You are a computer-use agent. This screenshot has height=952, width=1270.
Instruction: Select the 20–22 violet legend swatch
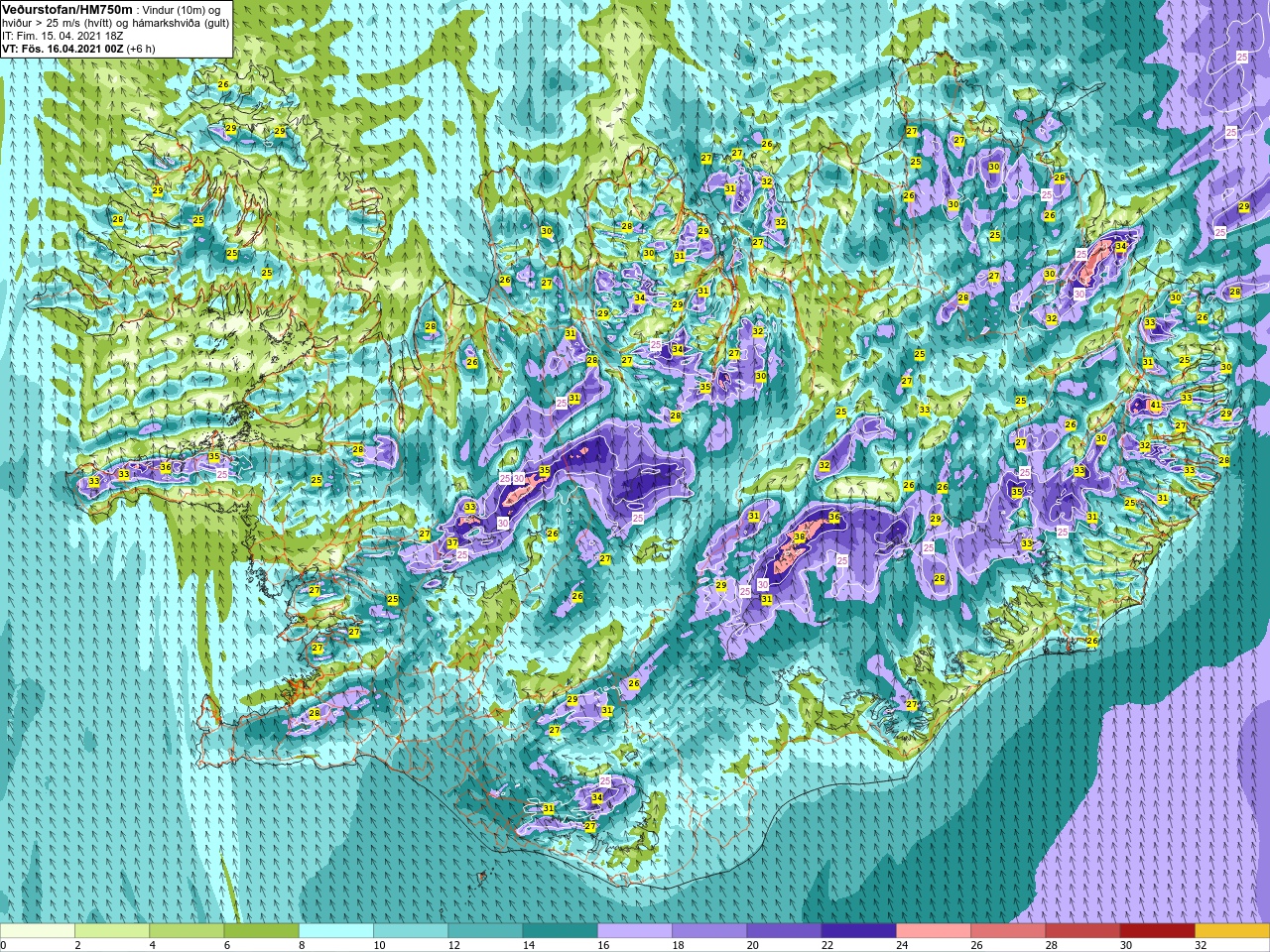point(784,930)
